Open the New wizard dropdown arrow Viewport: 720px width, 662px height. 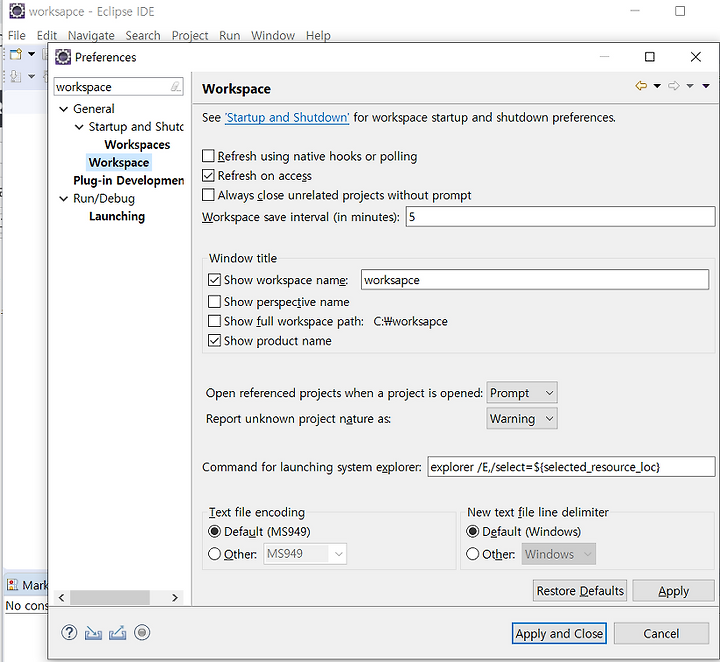tap(31, 54)
